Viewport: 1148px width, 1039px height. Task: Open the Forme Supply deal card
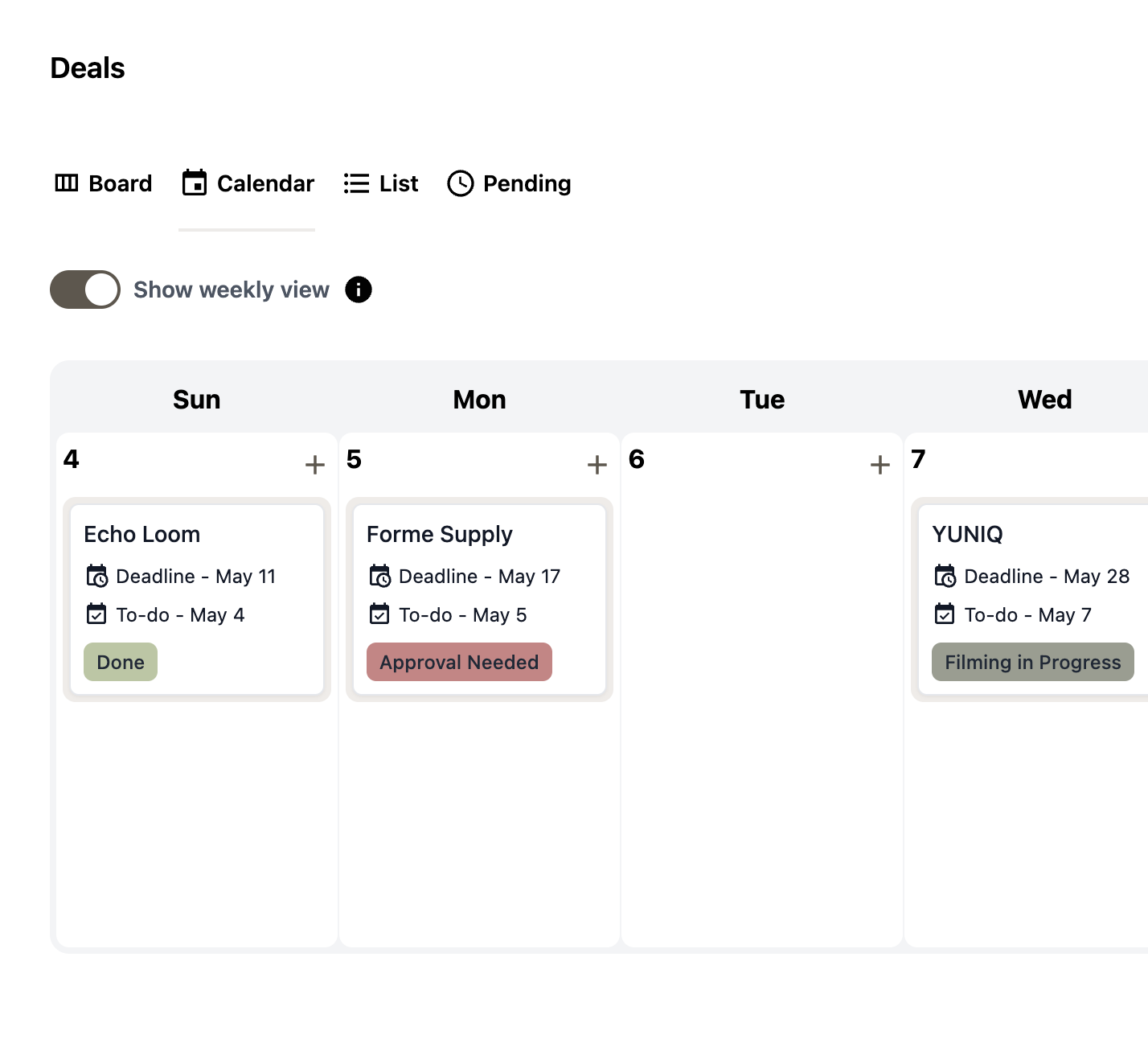click(479, 599)
